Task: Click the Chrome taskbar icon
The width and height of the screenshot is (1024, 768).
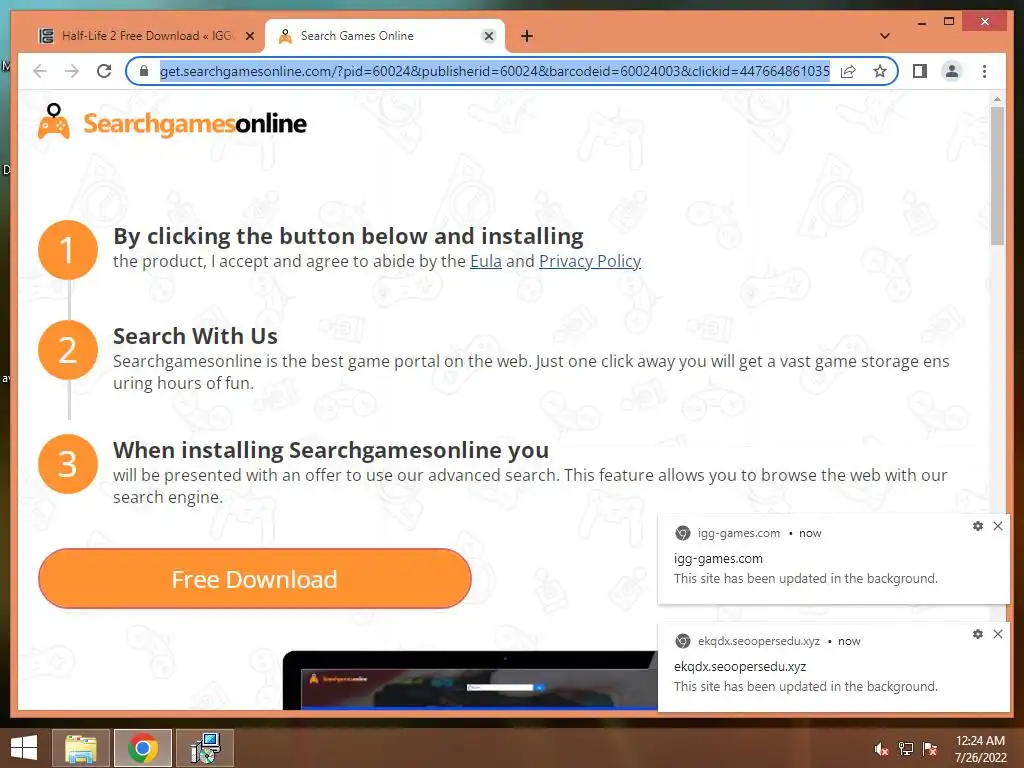Action: (142, 748)
